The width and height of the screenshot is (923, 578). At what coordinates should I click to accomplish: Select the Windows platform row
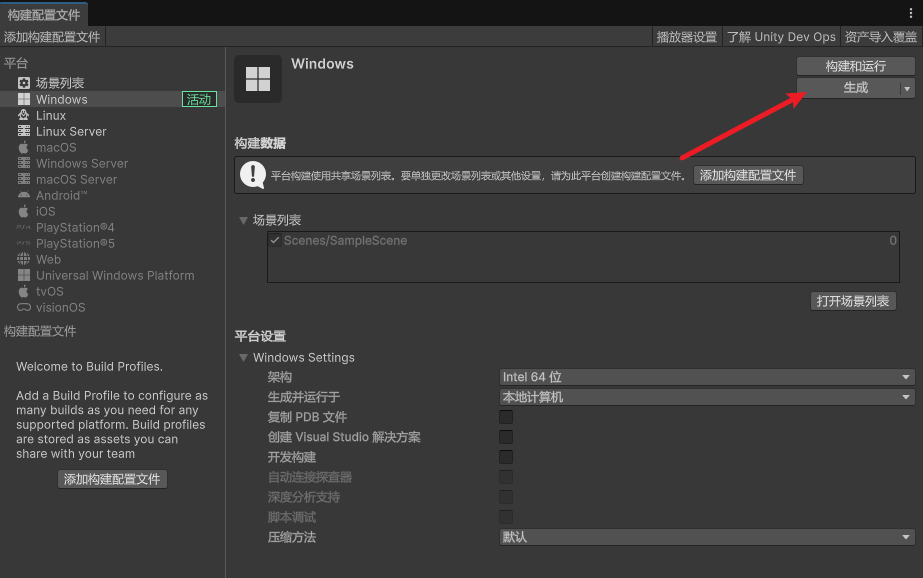tap(112, 99)
